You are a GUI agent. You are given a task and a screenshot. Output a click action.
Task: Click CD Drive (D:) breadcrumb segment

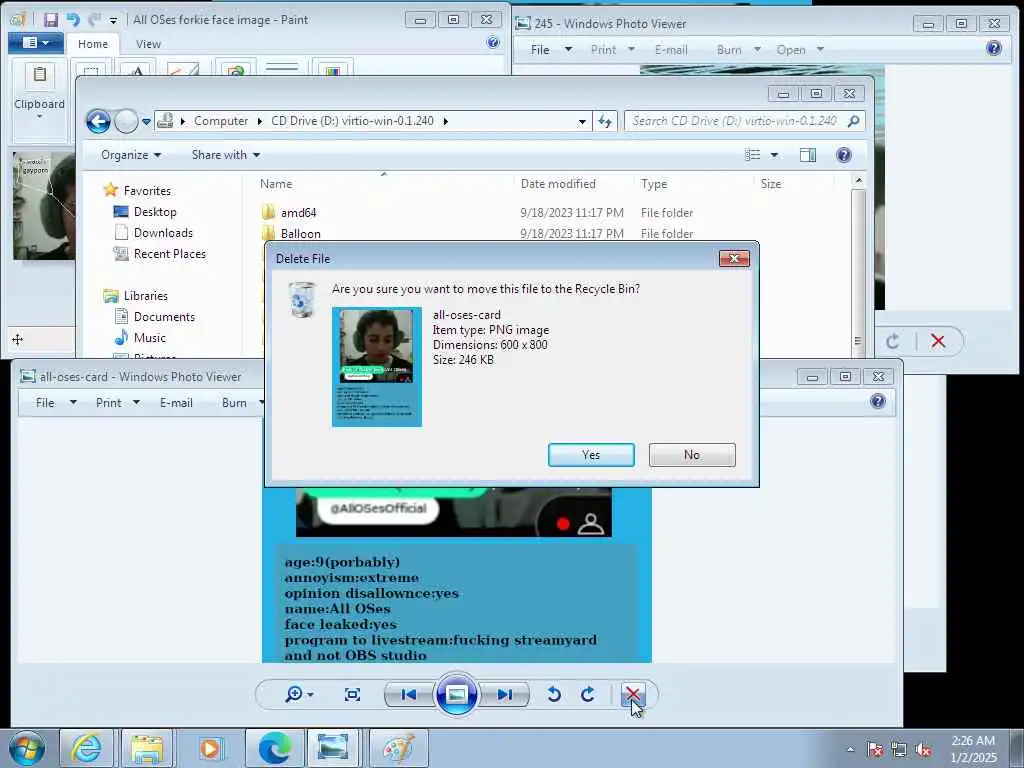click(x=352, y=121)
